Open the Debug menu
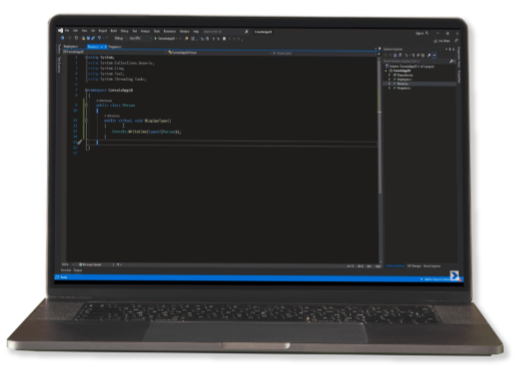Viewport: 520px width, 378px height. tap(125, 31)
